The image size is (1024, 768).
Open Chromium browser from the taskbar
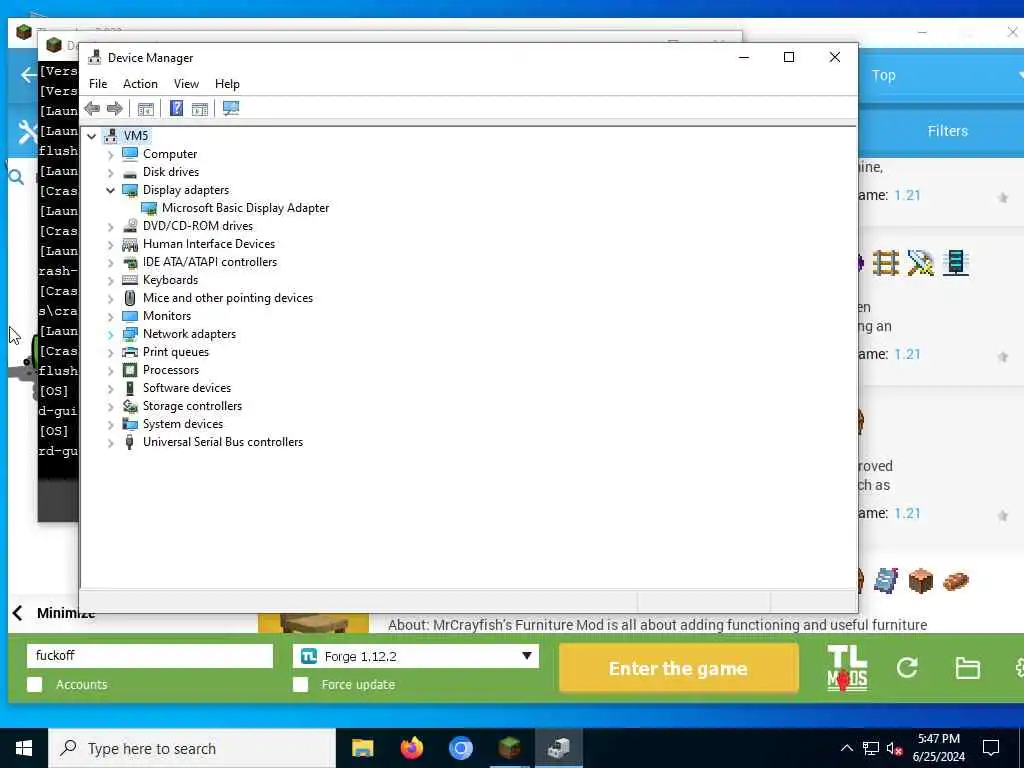(x=460, y=748)
